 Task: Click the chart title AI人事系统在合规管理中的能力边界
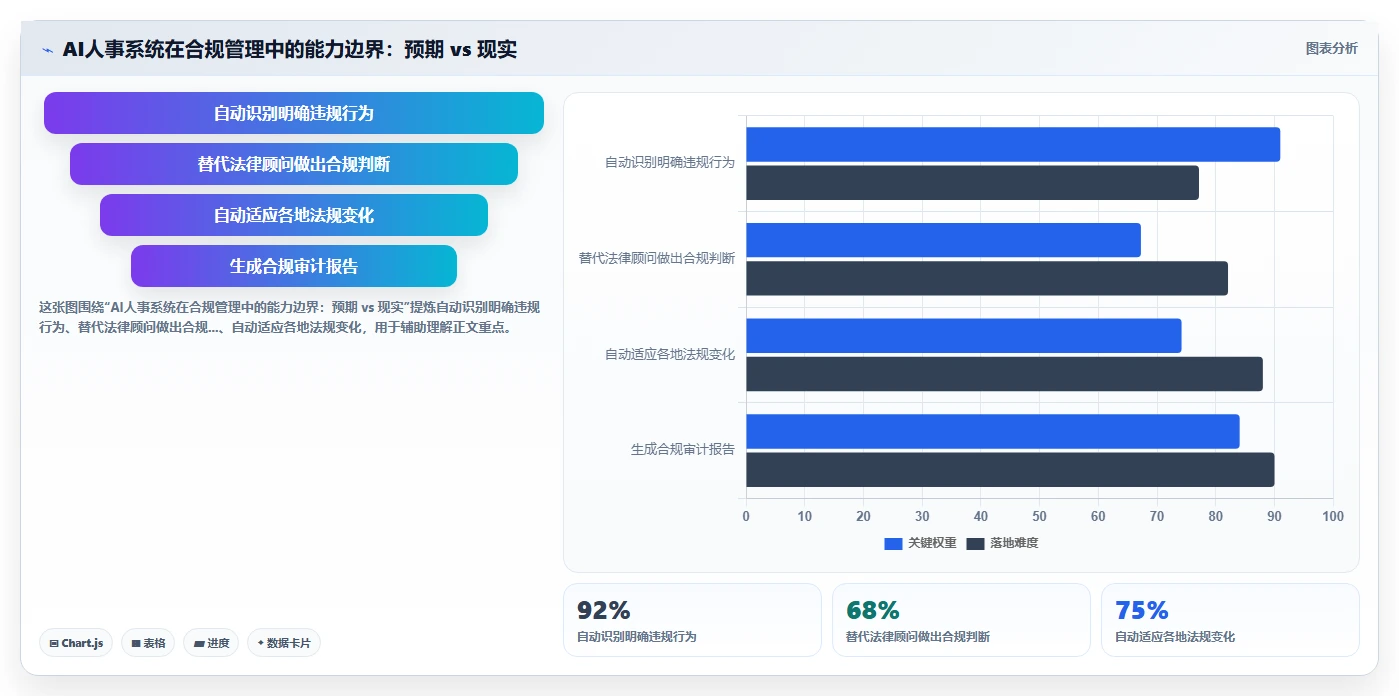(289, 49)
